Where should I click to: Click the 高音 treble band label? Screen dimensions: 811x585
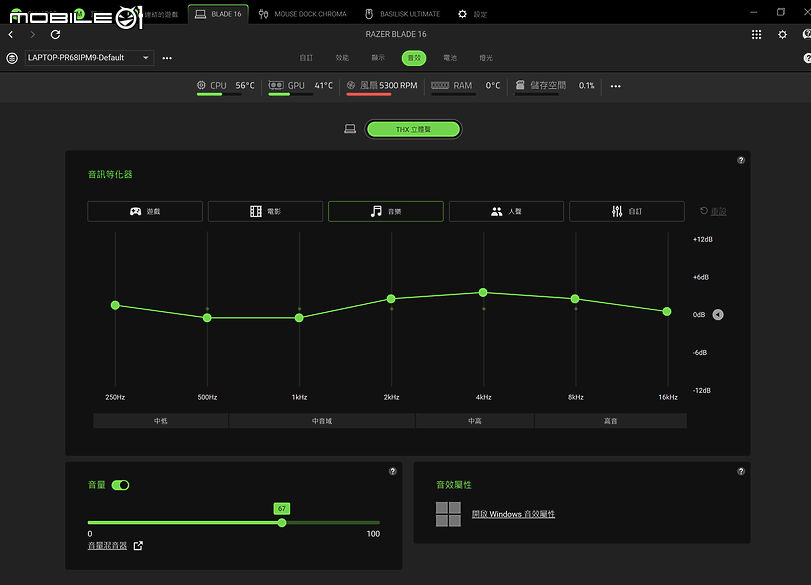pos(610,421)
